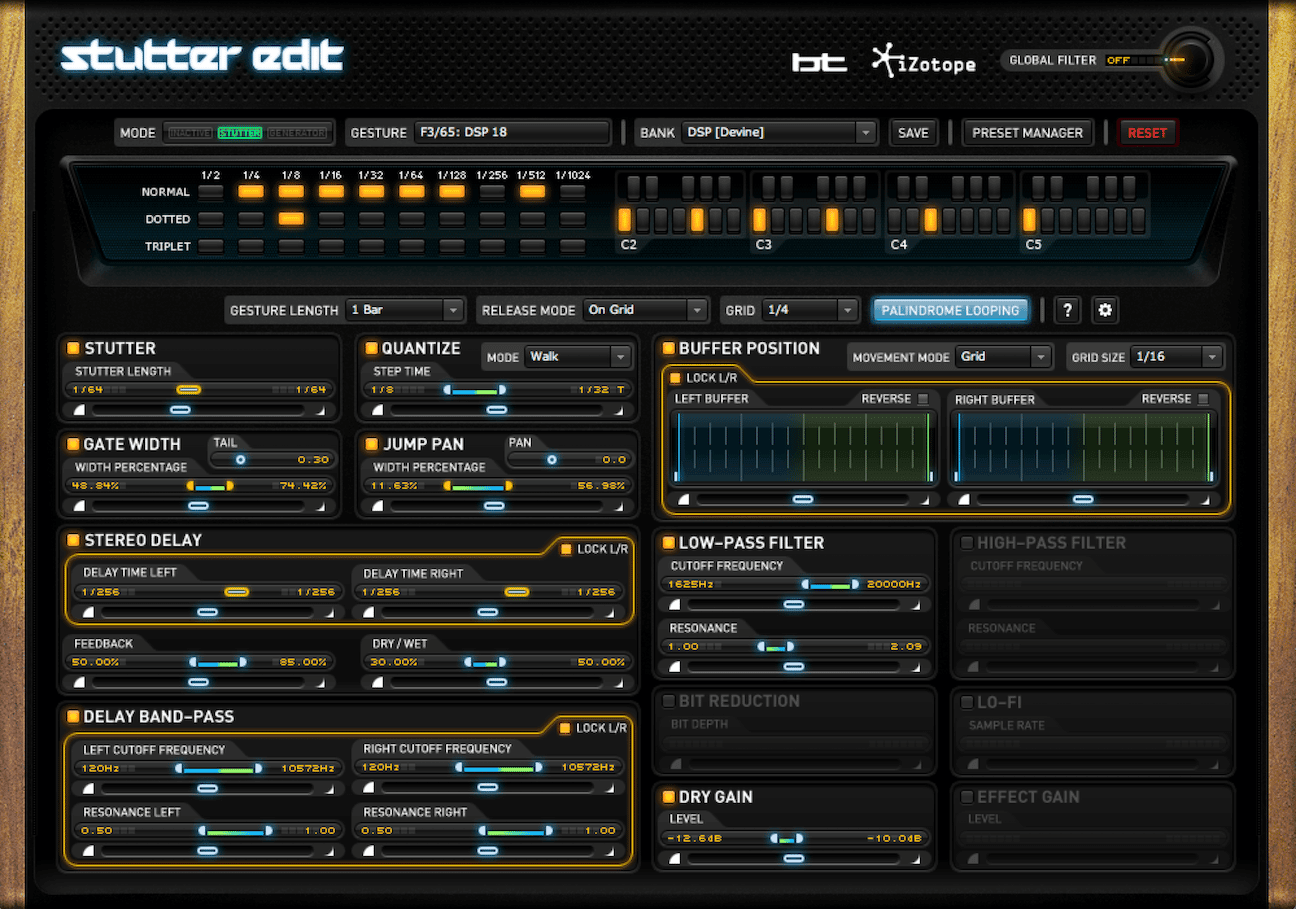Viewport: 1296px width, 909px height.
Task: Click right curve icon under Resonance Right
Action: [610, 851]
